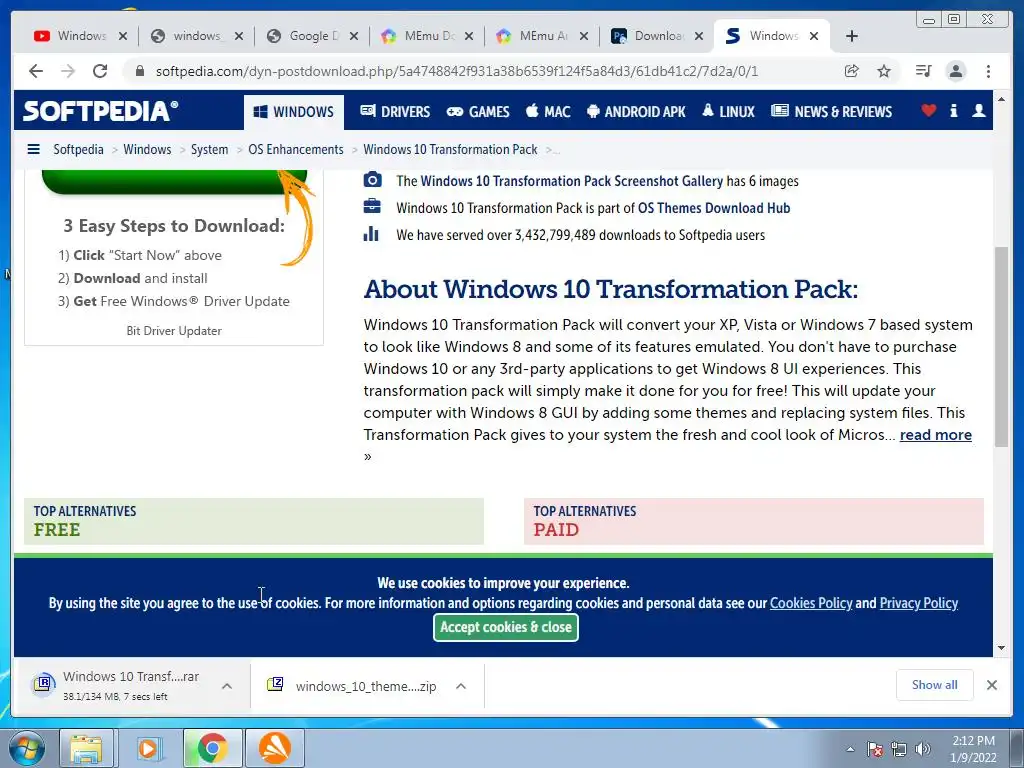Open the MAC section
Viewport: 1024px width, 768px height.
[549, 112]
